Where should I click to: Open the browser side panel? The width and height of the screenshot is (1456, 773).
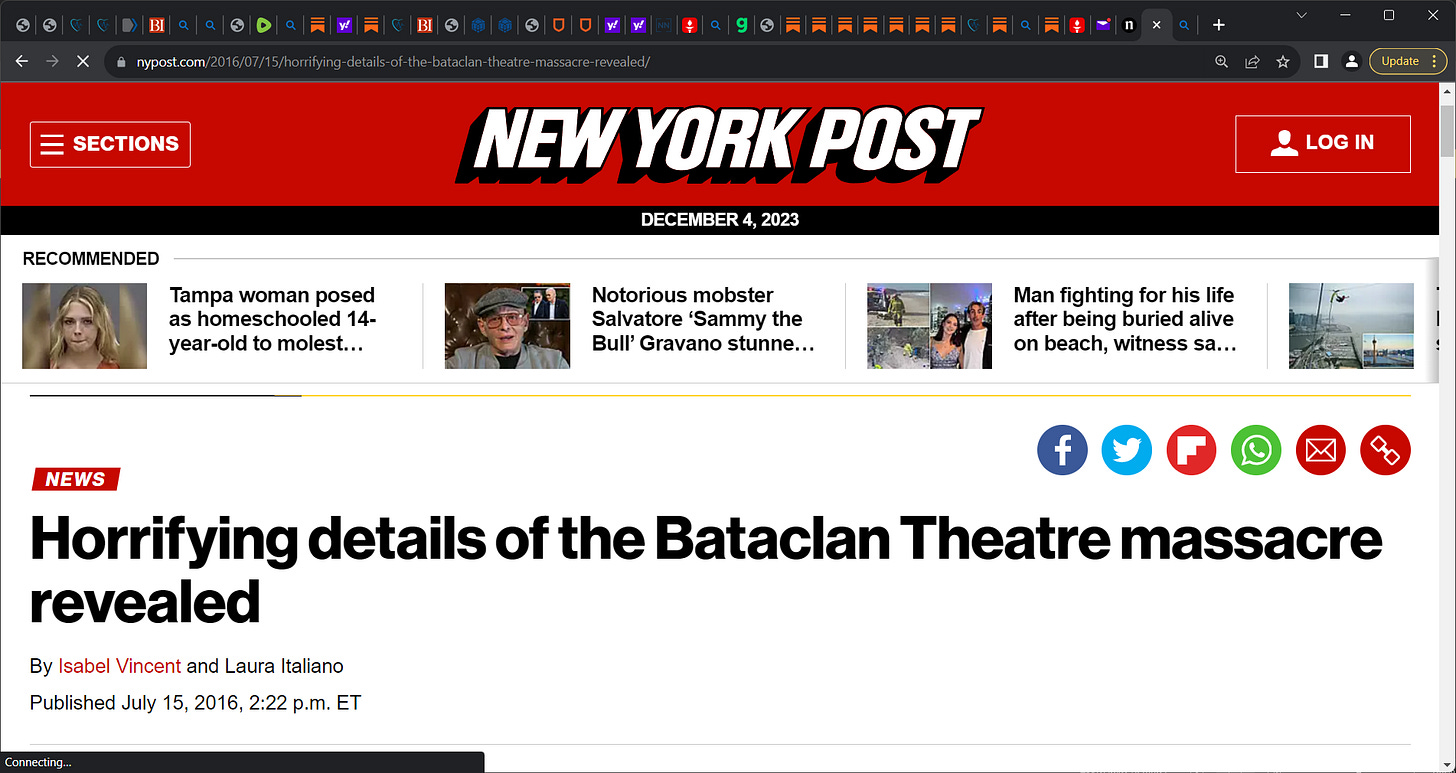[x=1321, y=61]
